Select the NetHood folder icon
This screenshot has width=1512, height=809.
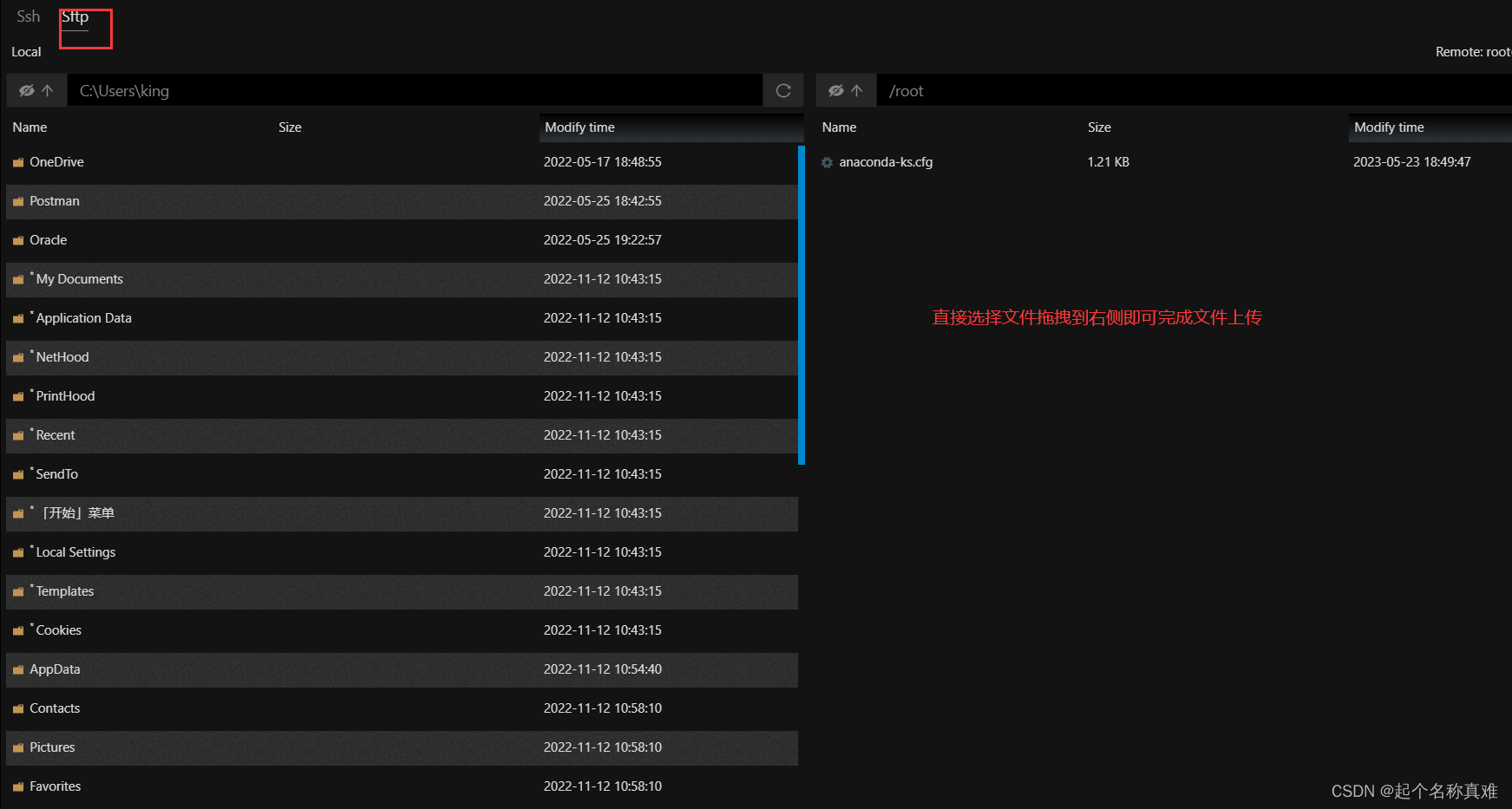(x=18, y=357)
